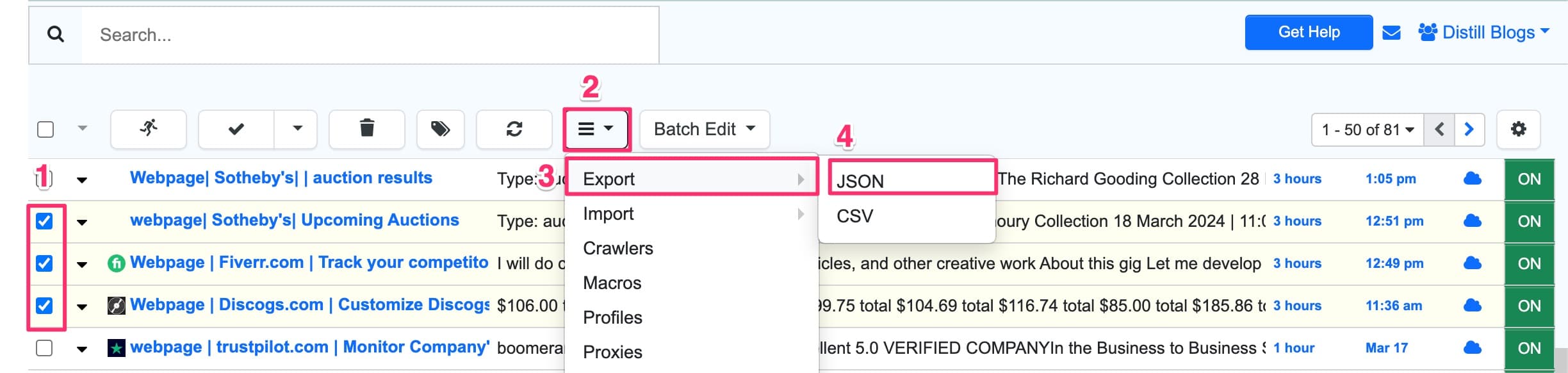Click the envelope mail icon
The image size is (1568, 373).
[x=1391, y=33]
